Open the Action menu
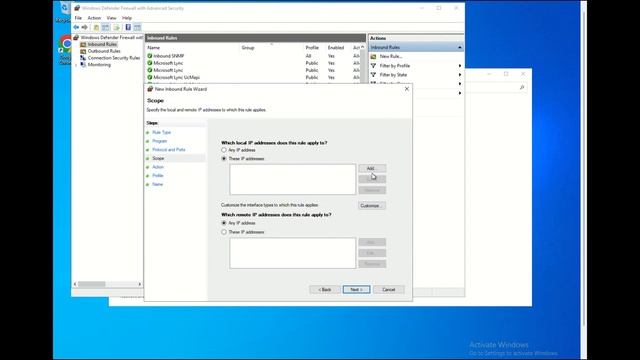Viewport: 640px width, 360px height. pyautogui.click(x=94, y=18)
